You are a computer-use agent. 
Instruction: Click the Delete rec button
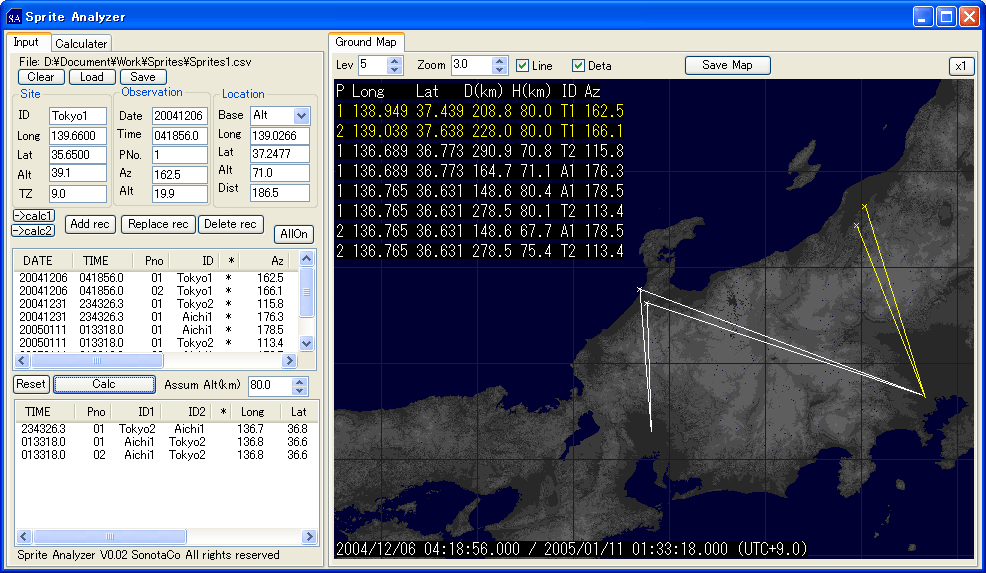(231, 224)
